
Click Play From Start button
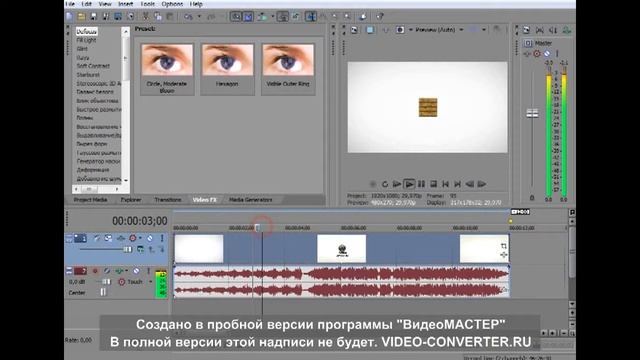[397, 184]
